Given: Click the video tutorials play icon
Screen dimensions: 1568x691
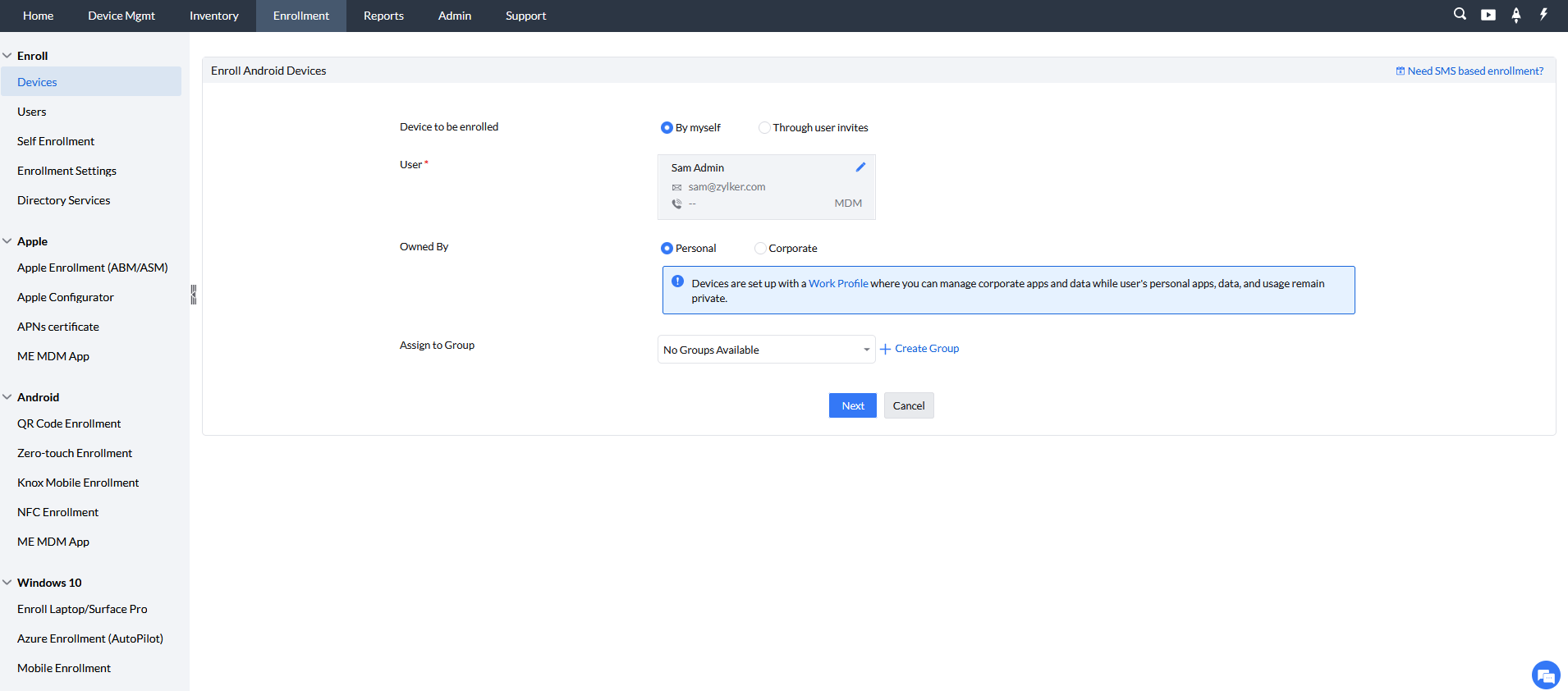Looking at the screenshot, I should click(1488, 15).
